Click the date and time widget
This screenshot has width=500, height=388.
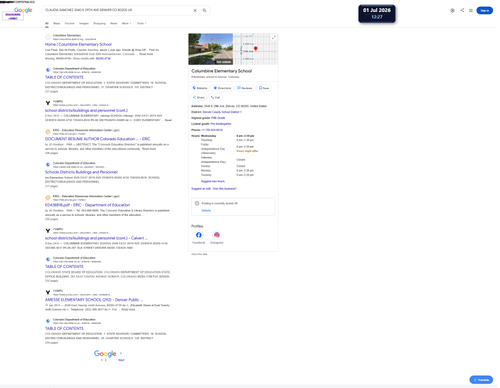[x=377, y=14]
